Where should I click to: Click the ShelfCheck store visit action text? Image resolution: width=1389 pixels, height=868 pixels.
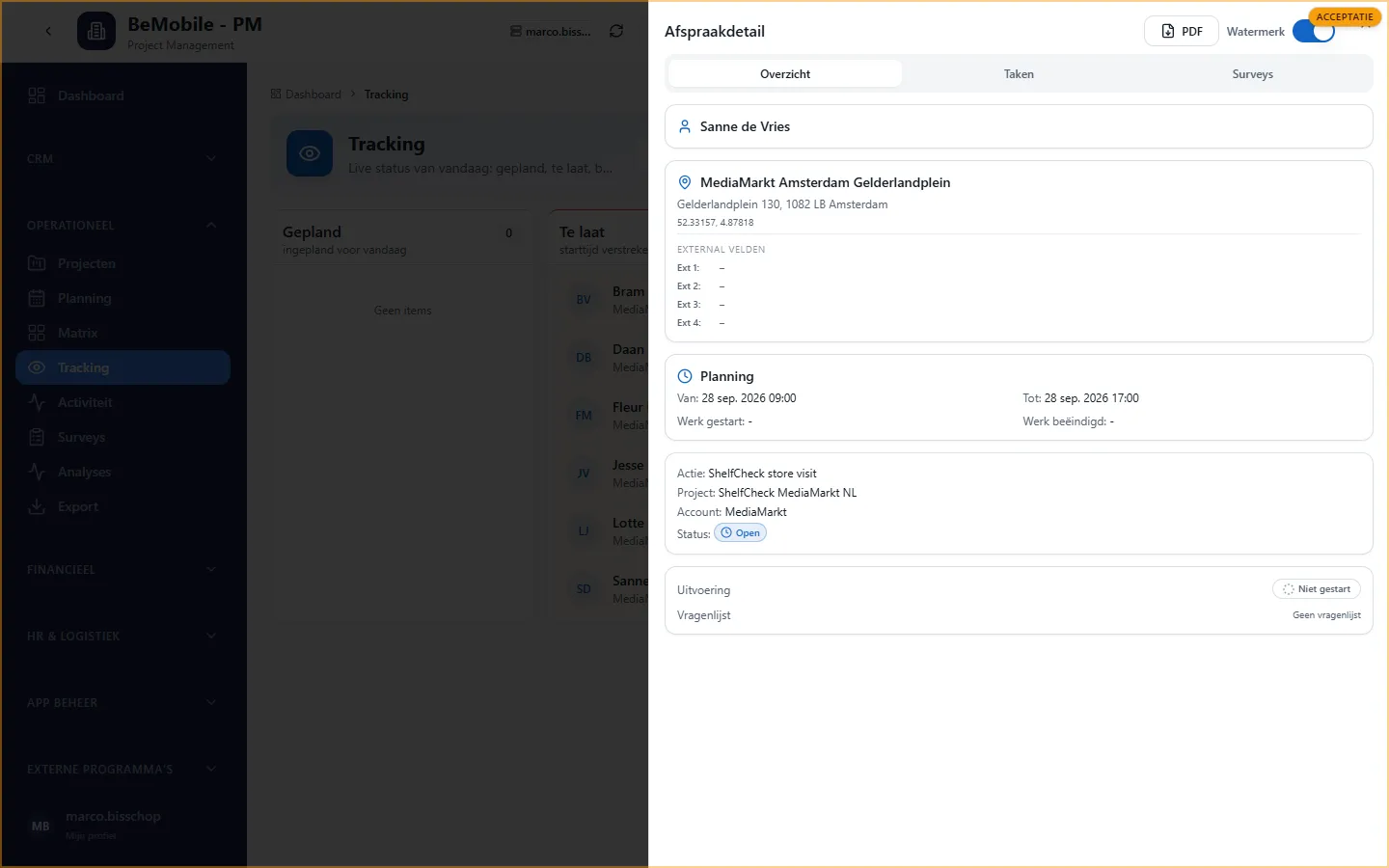pyautogui.click(x=762, y=474)
